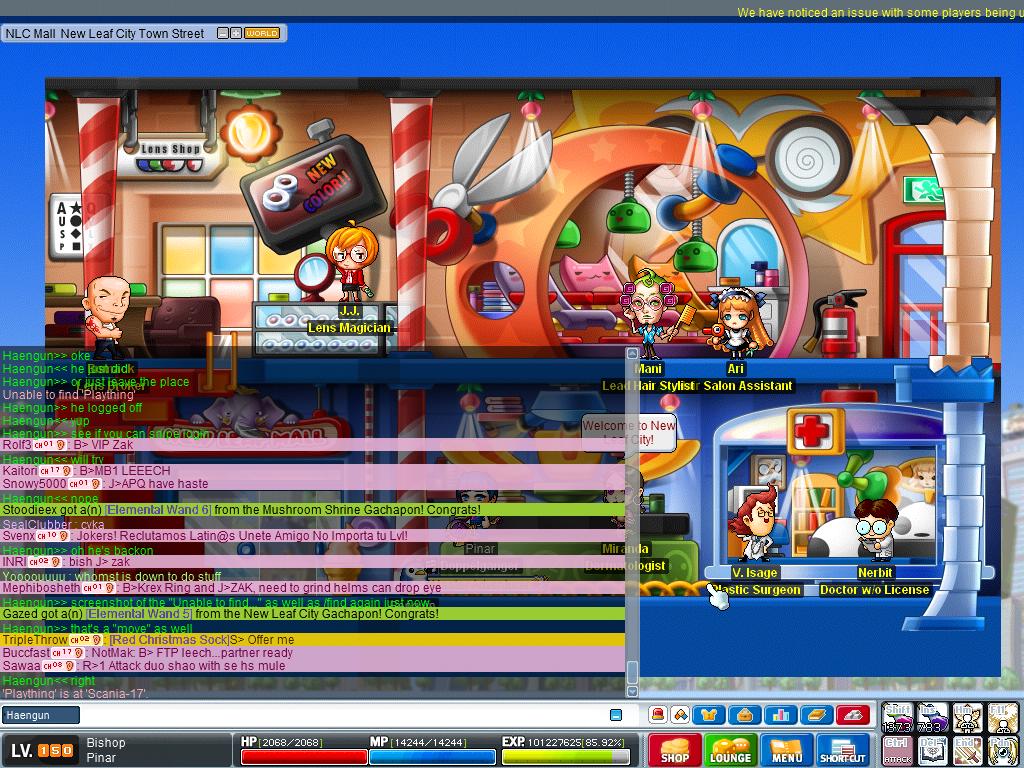This screenshot has width=1024, height=768.
Task: Talk to NPC J.J. the Lens Magician
Action: pos(351,261)
